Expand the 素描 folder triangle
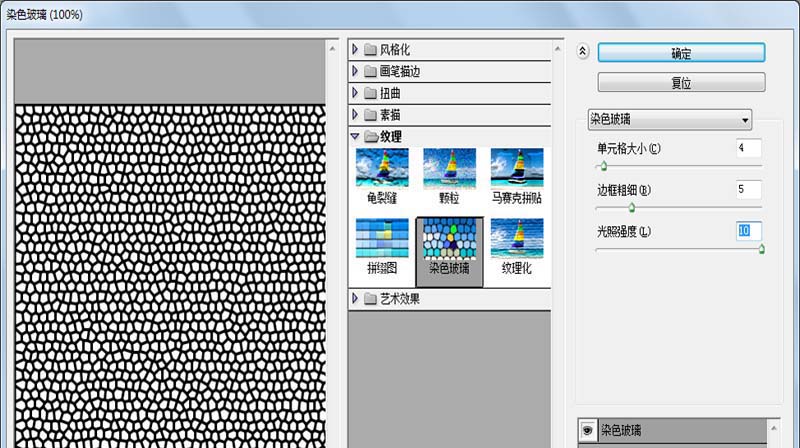 355,115
